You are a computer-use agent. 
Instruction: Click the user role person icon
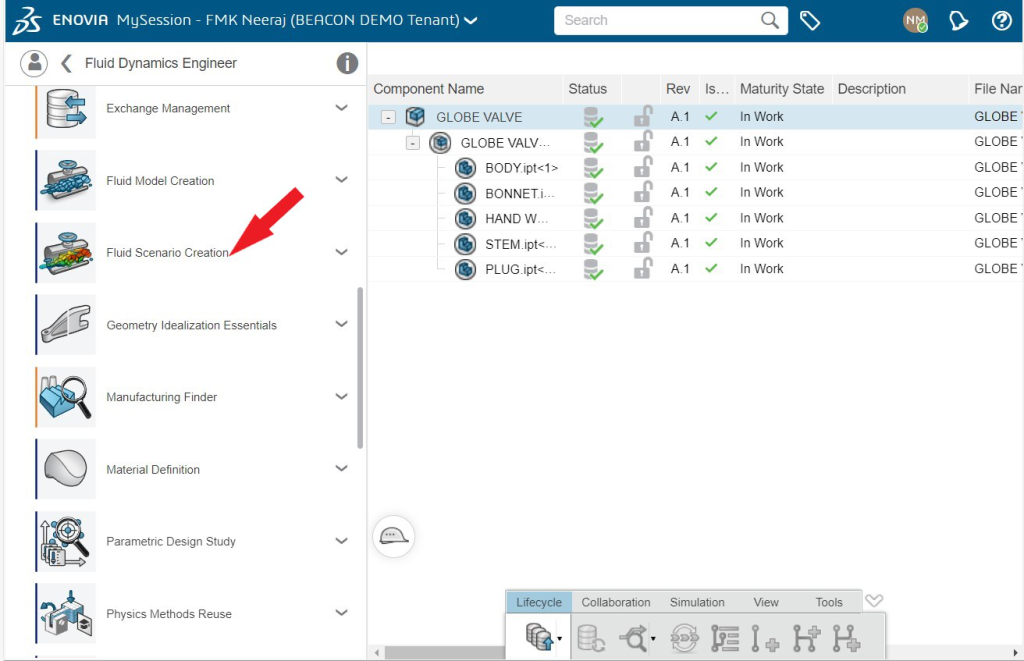[34, 63]
